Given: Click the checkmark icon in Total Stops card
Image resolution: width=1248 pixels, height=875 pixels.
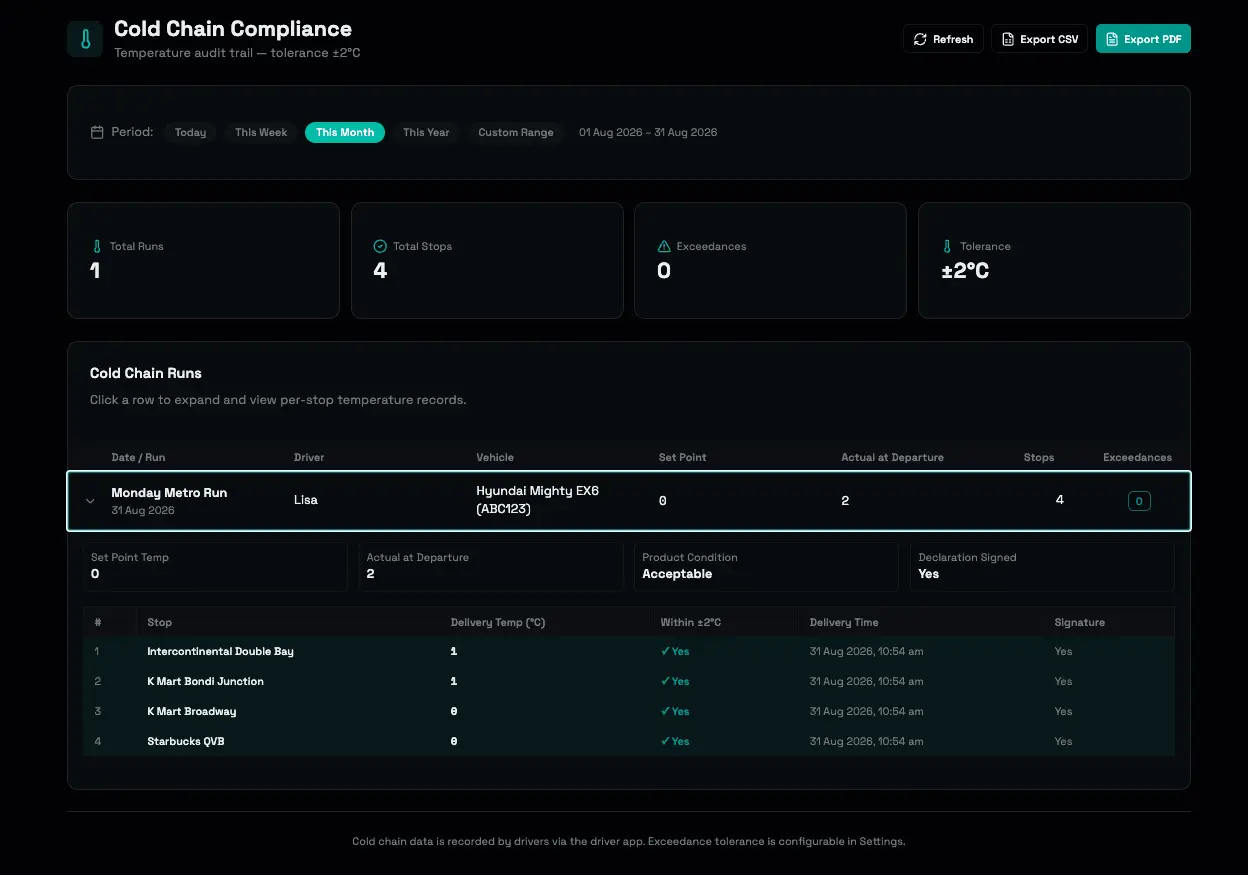Looking at the screenshot, I should coord(380,246).
